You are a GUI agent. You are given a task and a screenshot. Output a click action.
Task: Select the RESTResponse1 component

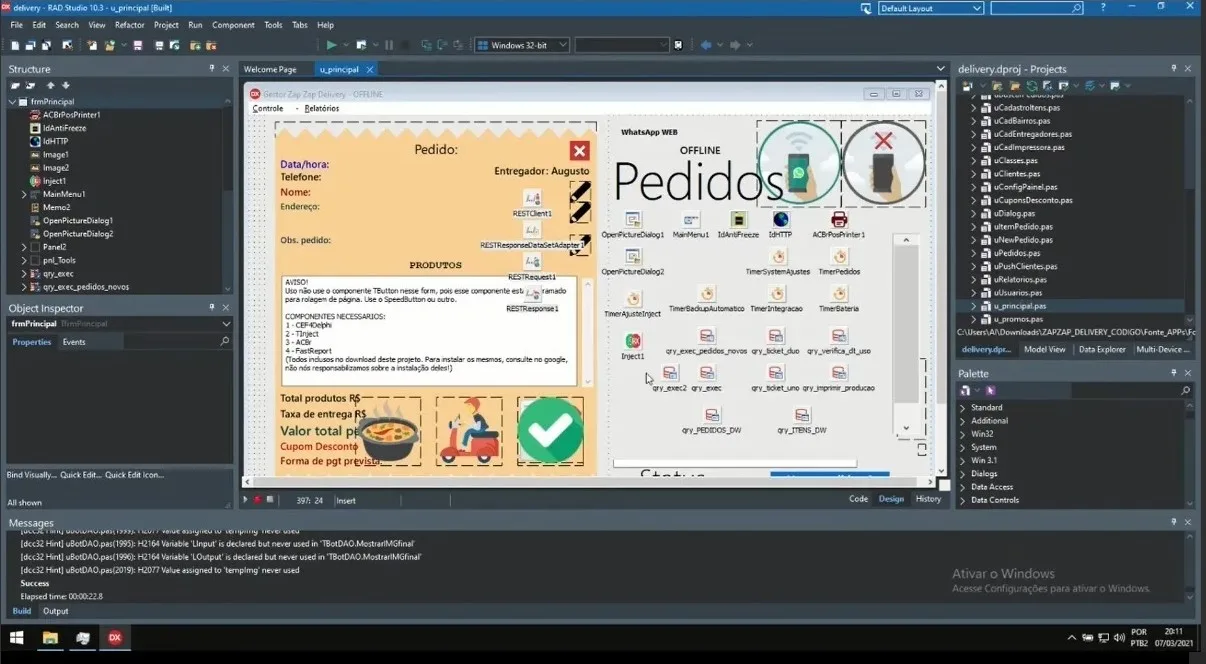pos(532,294)
